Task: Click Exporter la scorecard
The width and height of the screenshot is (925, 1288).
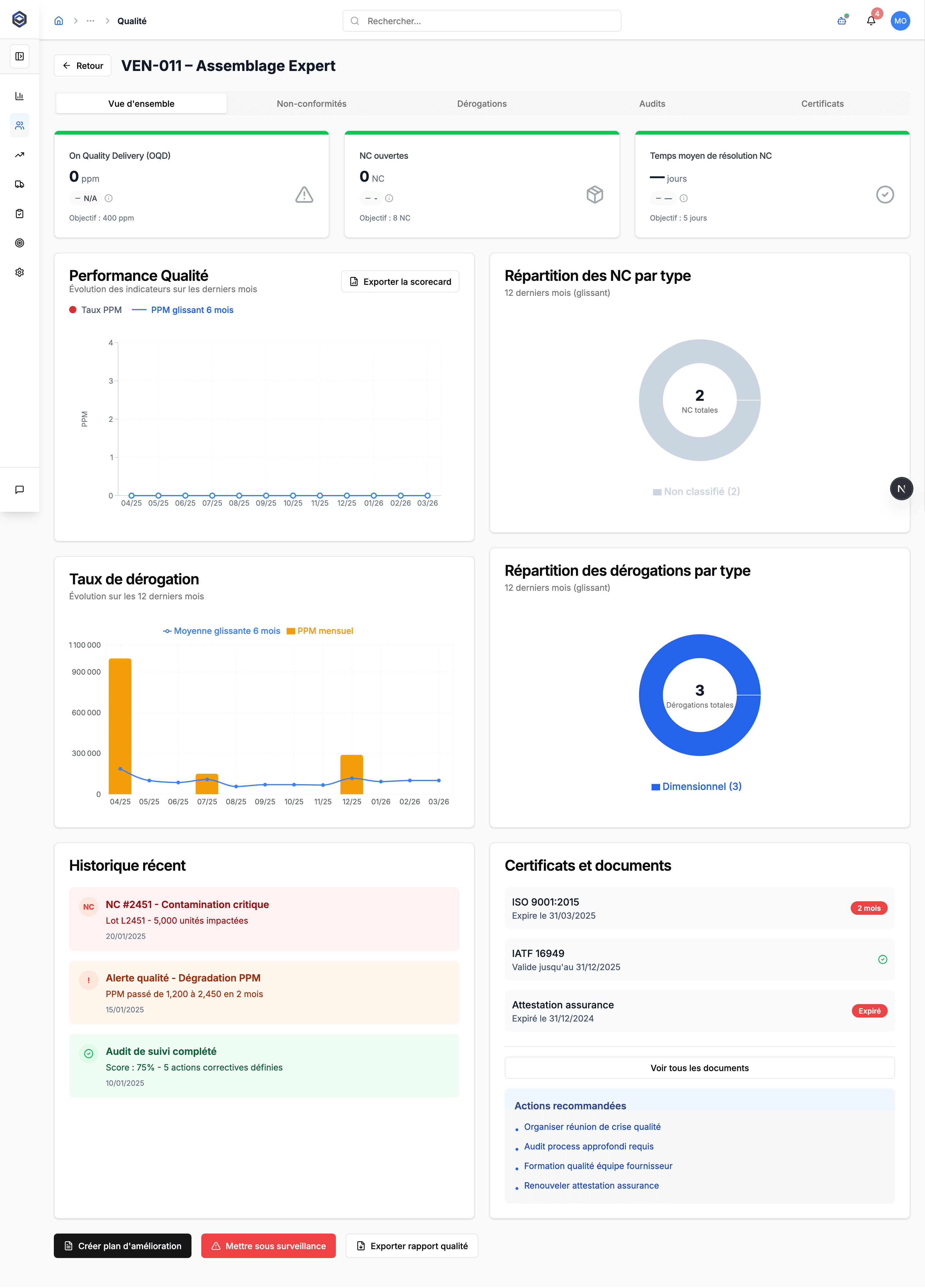Action: point(400,281)
